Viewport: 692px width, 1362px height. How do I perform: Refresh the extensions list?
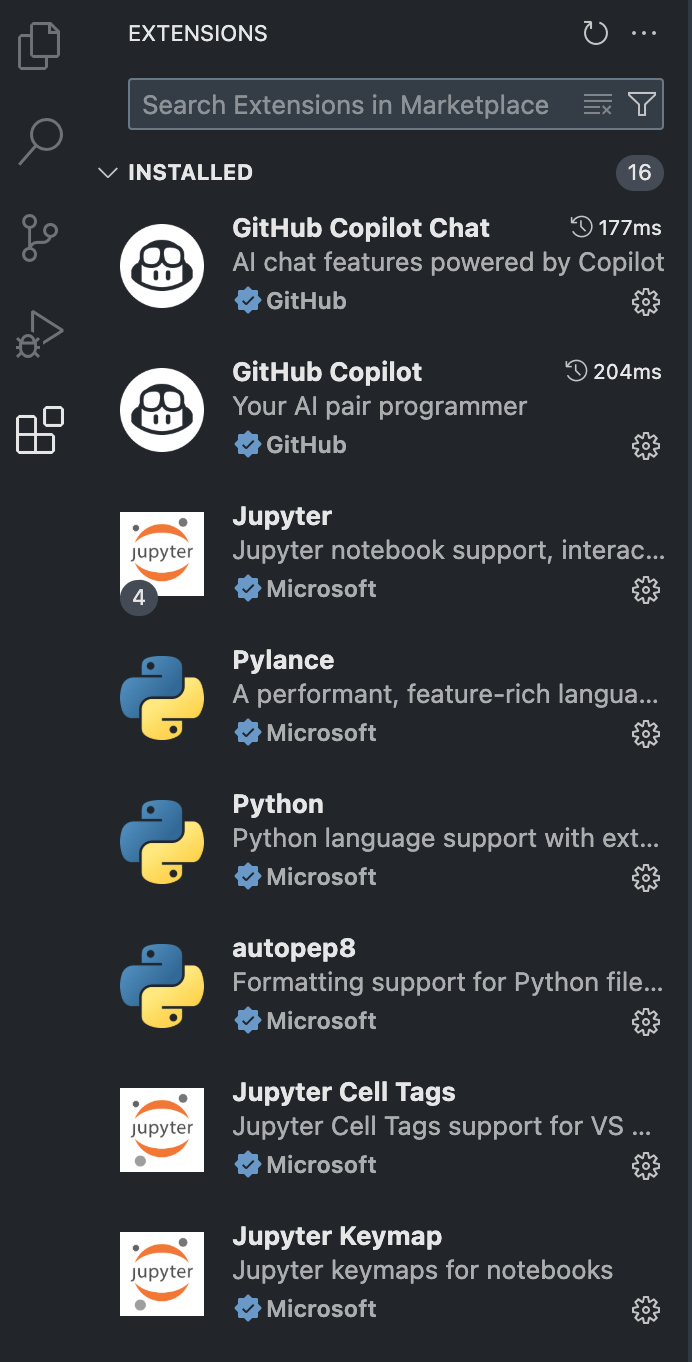(x=595, y=34)
